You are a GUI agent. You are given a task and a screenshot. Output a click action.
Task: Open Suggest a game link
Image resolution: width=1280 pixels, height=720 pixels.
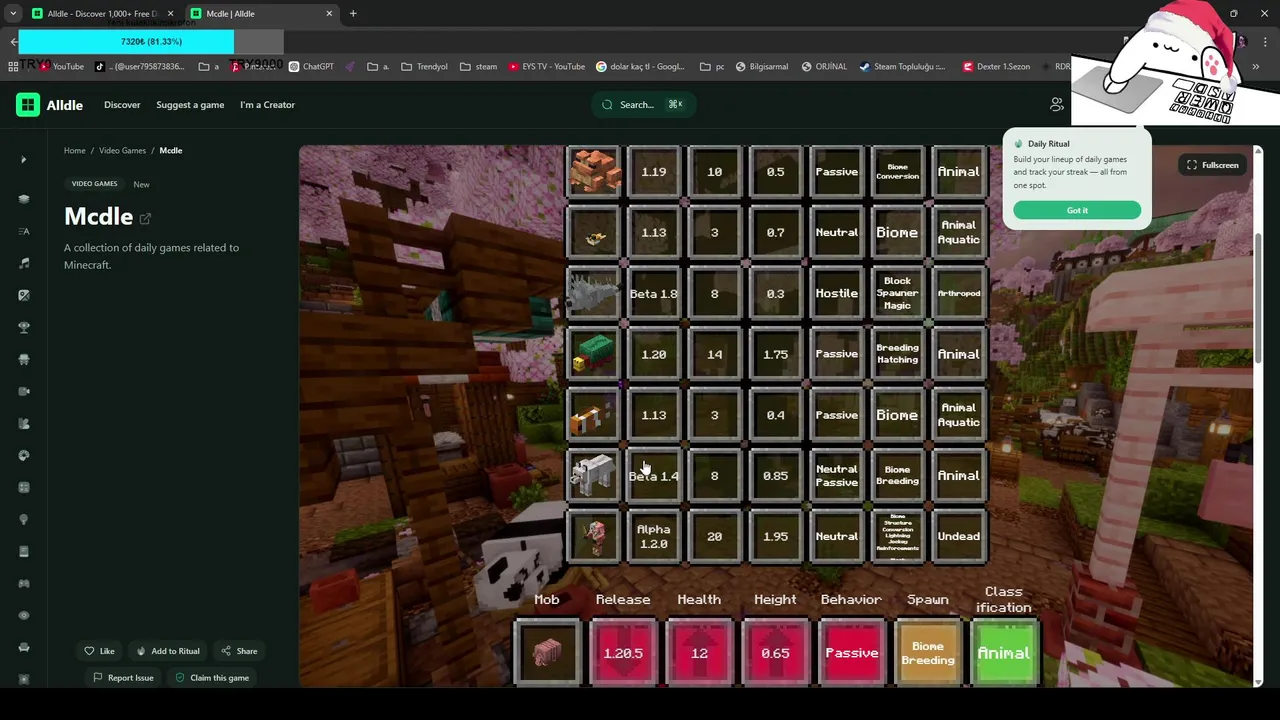click(190, 105)
